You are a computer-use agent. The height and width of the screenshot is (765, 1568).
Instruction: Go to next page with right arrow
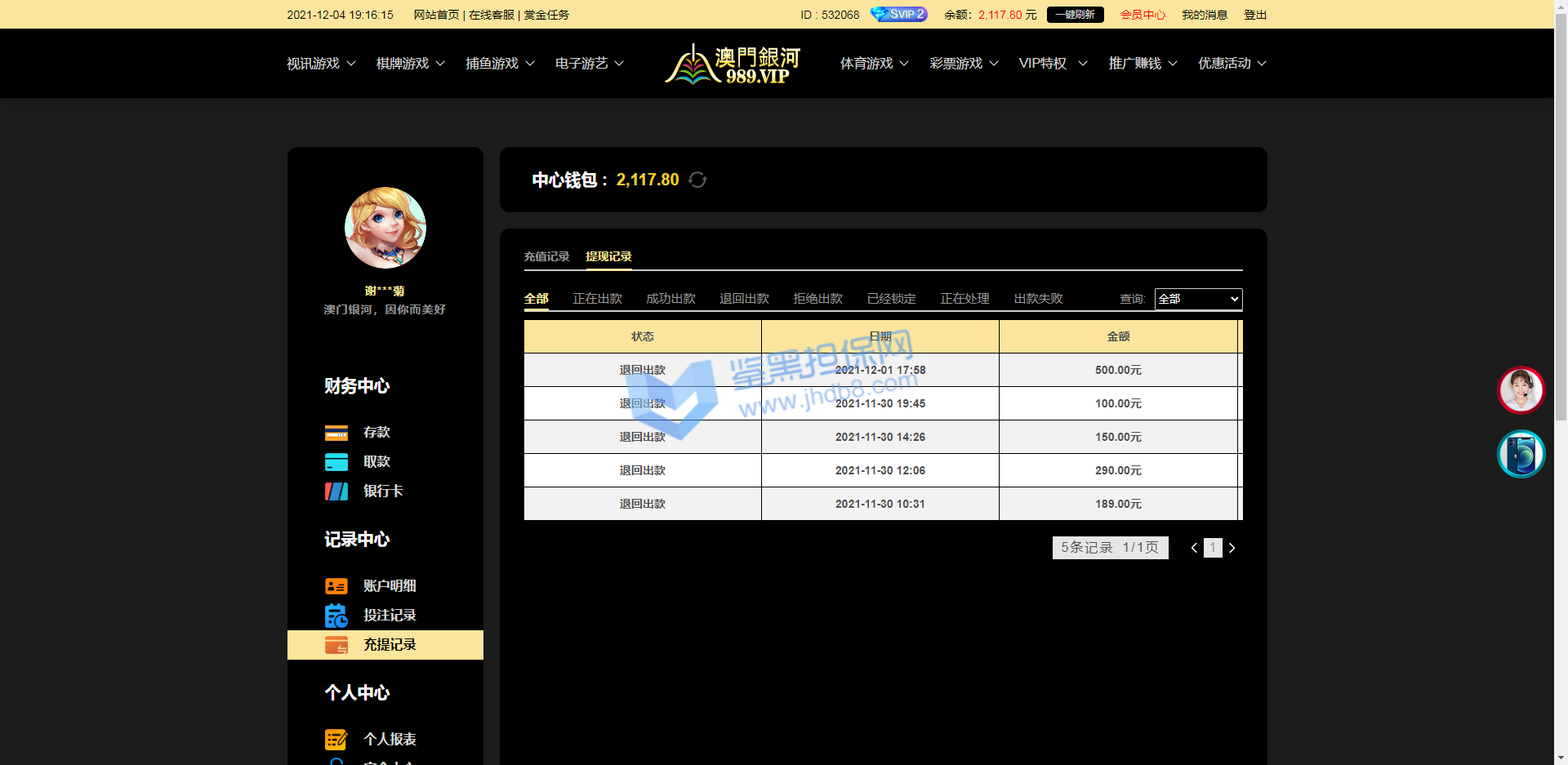pyautogui.click(x=1232, y=548)
